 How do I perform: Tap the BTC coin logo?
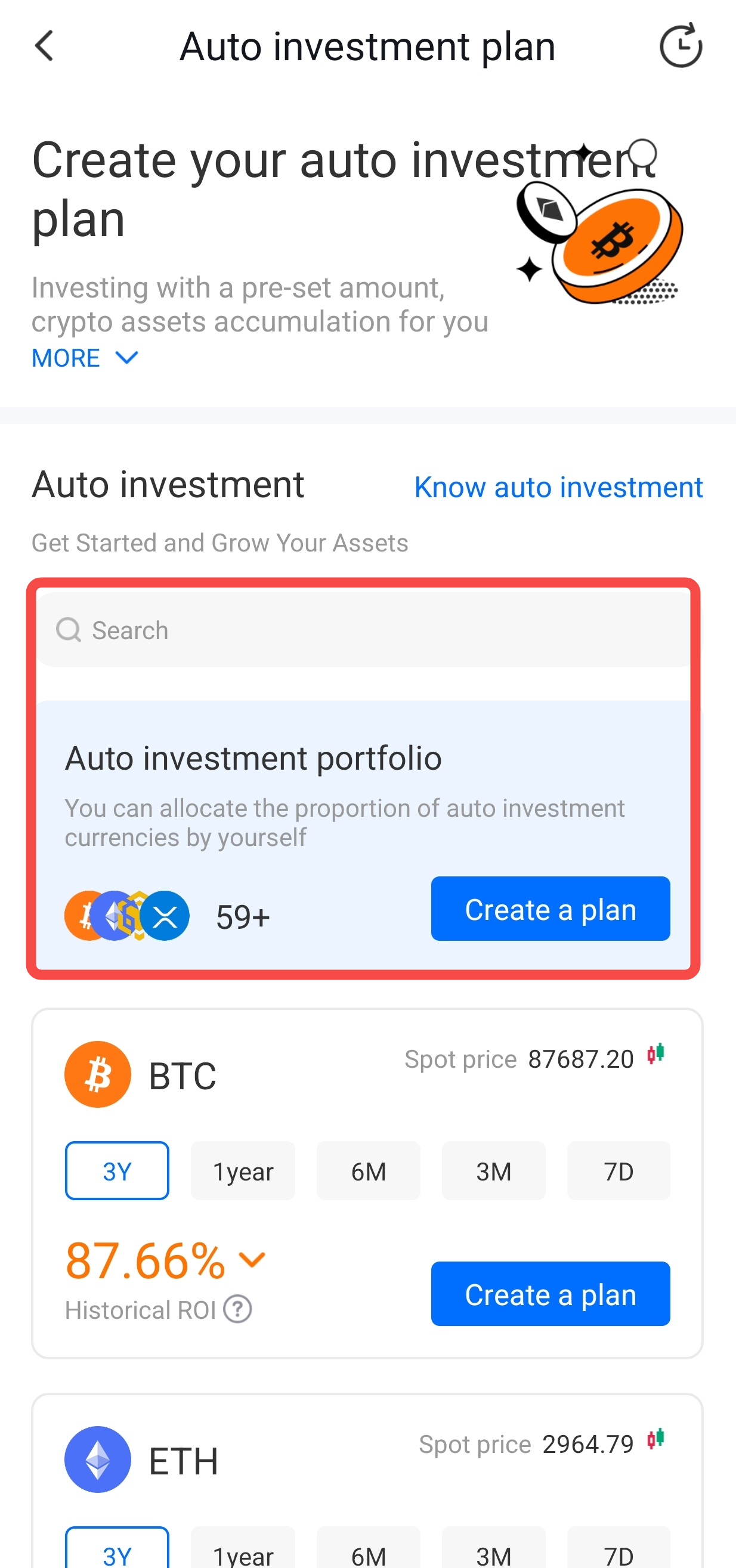click(97, 1074)
